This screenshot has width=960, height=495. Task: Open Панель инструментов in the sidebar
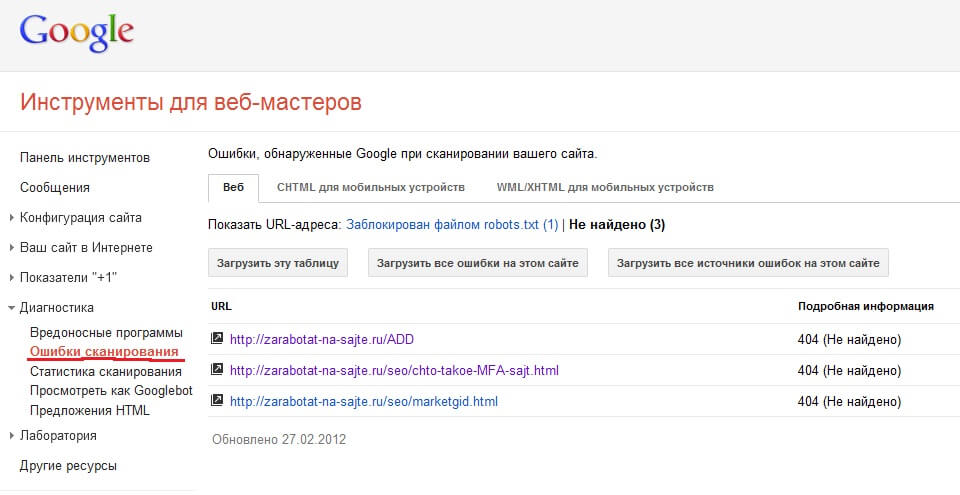click(85, 158)
